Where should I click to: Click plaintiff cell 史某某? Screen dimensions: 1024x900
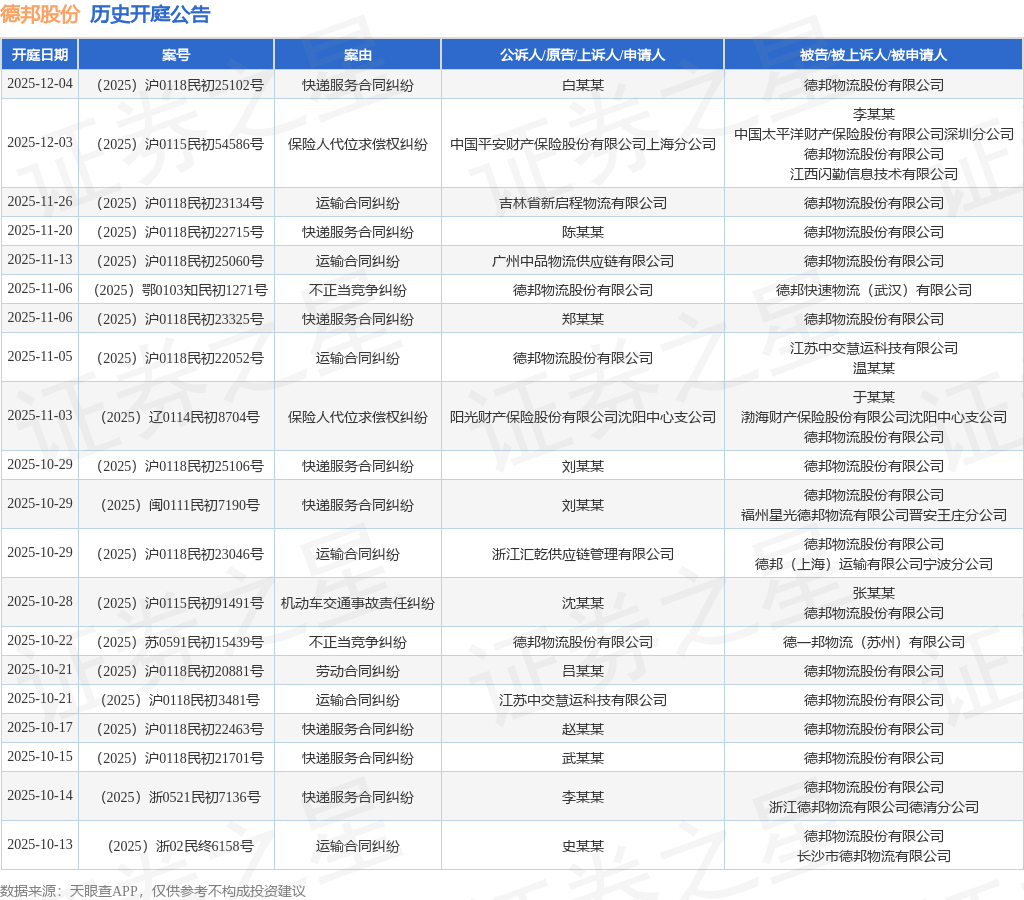tap(583, 846)
